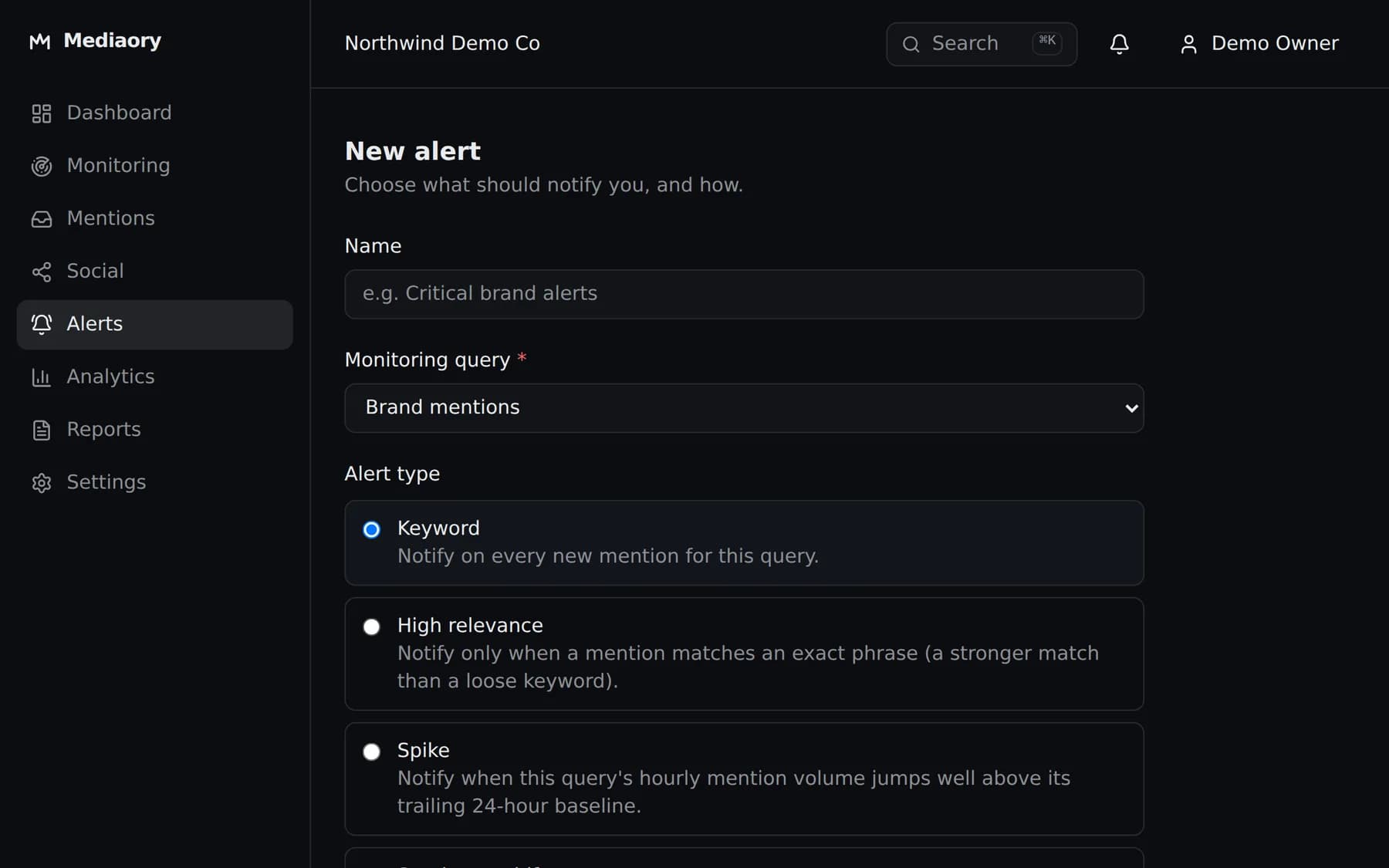Image resolution: width=1389 pixels, height=868 pixels.
Task: Click the High relevance exact phrase description
Action: click(749, 667)
